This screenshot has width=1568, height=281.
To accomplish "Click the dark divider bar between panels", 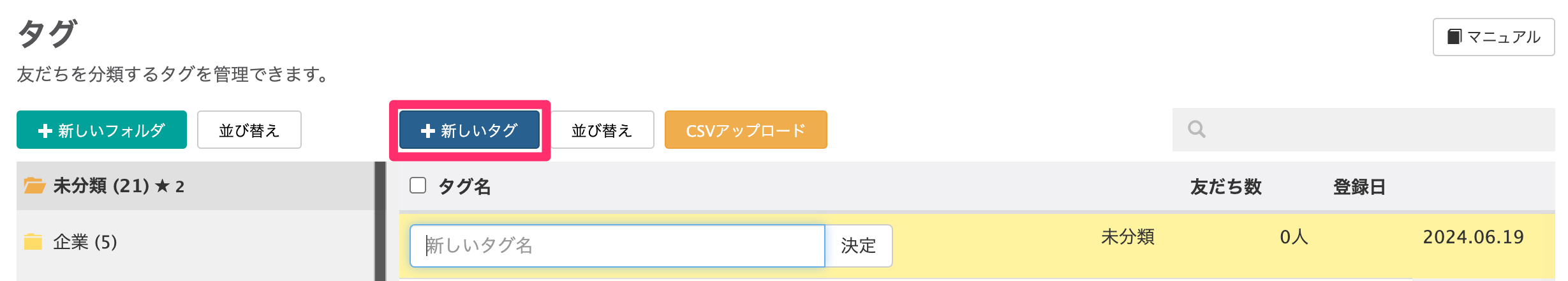I will click(x=380, y=221).
